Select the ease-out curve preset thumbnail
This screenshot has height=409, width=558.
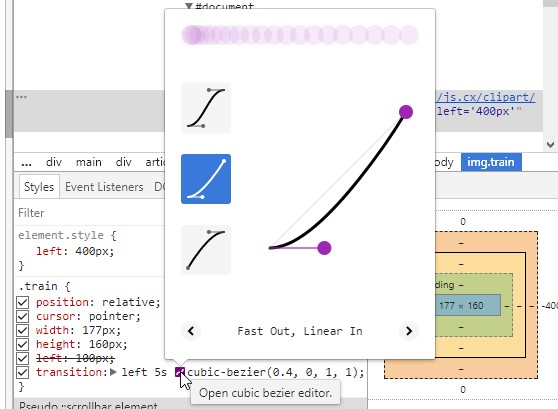tap(206, 250)
